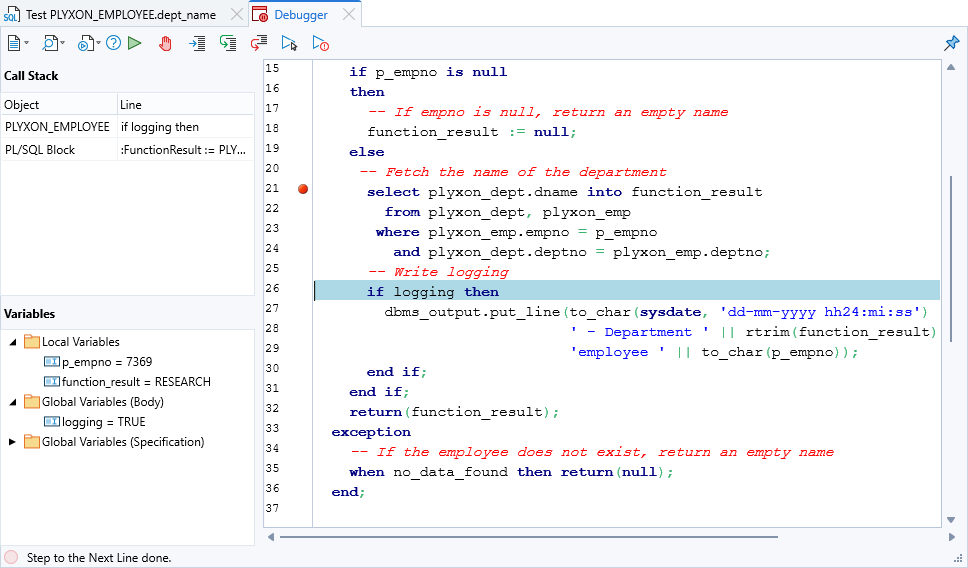Collapse the Local Variables tree node
This screenshot has height=568, width=968.
[x=12, y=342]
